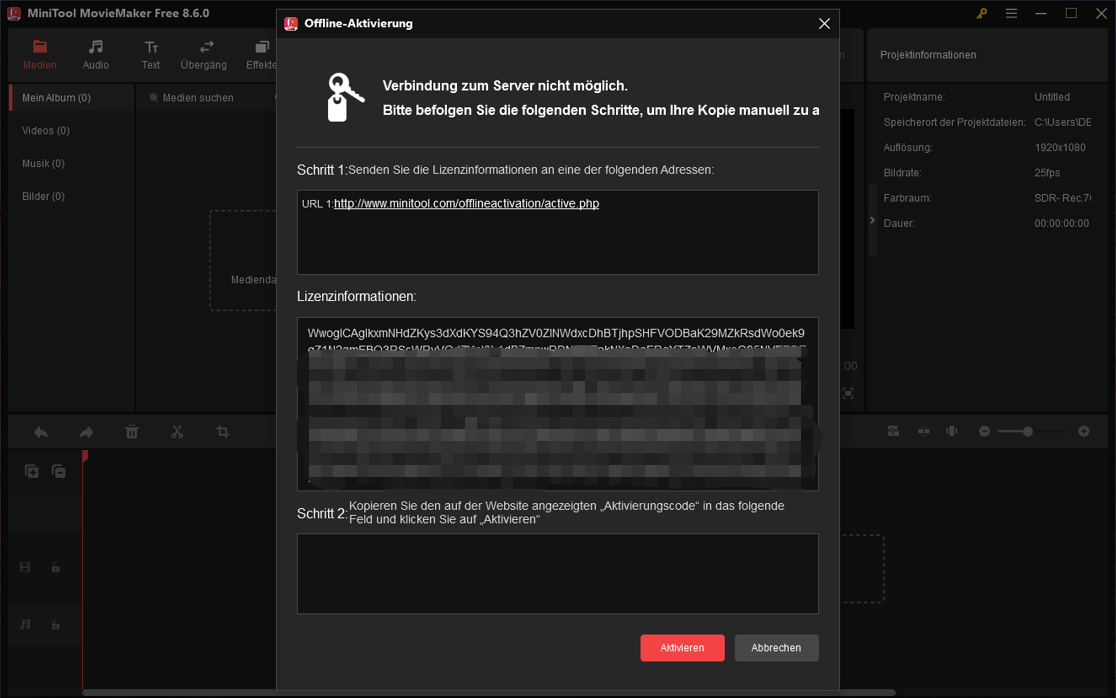Image resolution: width=1116 pixels, height=698 pixels.
Task: Switch to the Übergäng tab
Action: pyautogui.click(x=204, y=55)
